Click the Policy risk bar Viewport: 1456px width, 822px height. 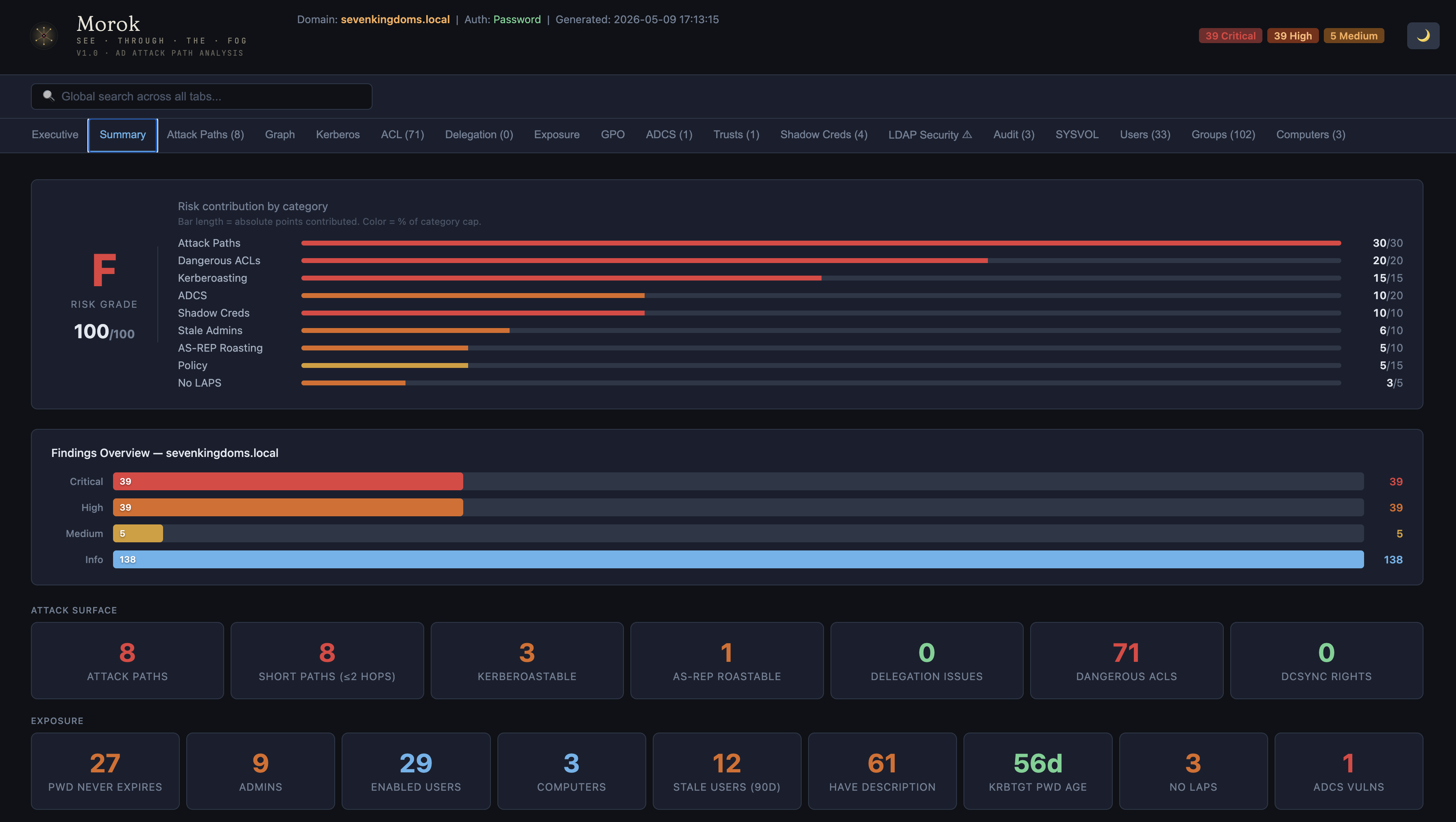point(821,365)
